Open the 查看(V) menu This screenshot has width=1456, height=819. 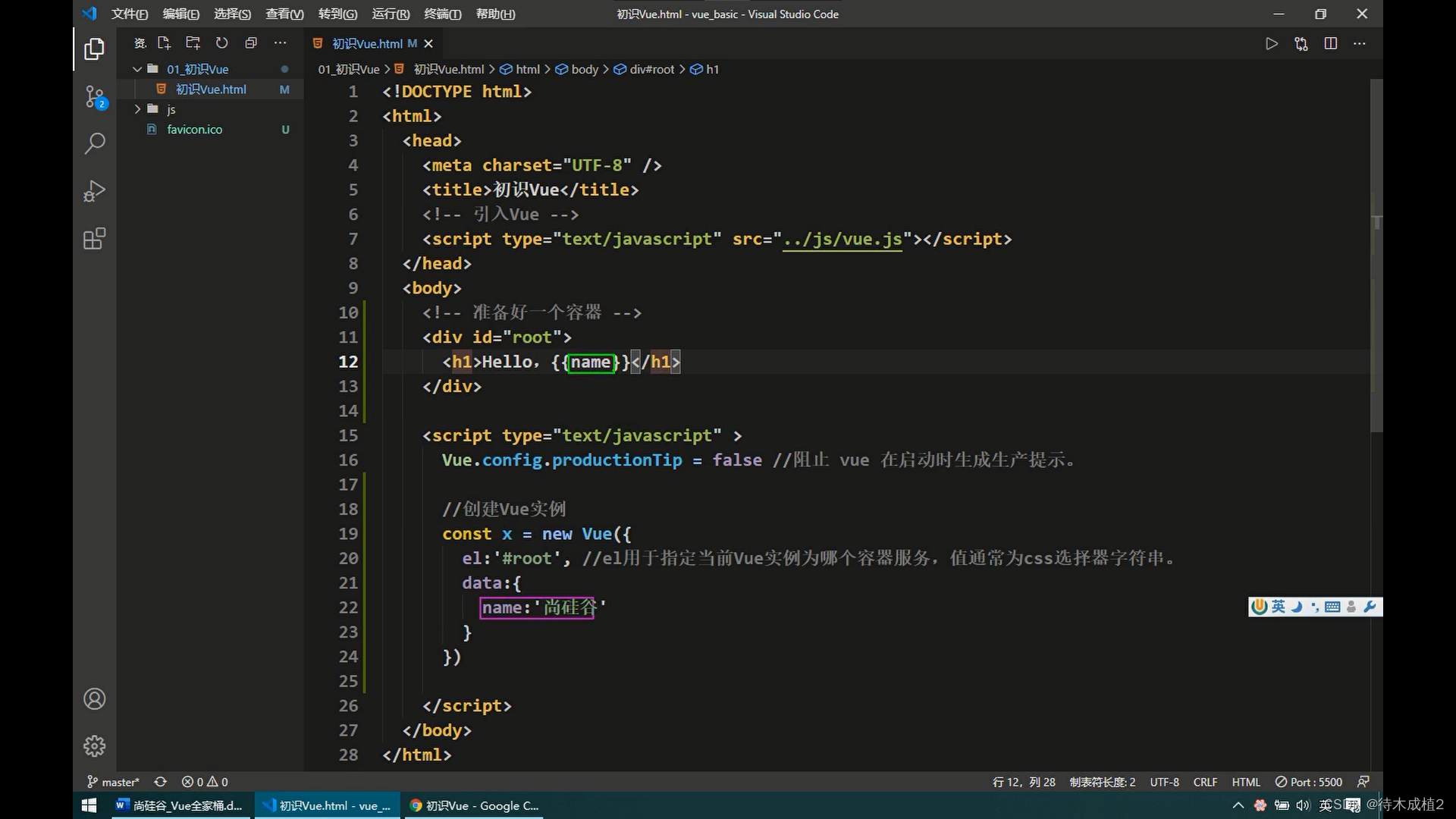pos(285,14)
